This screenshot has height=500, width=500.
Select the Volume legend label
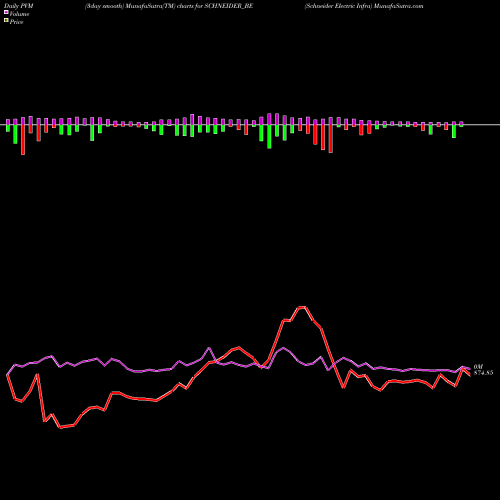tap(19, 14)
